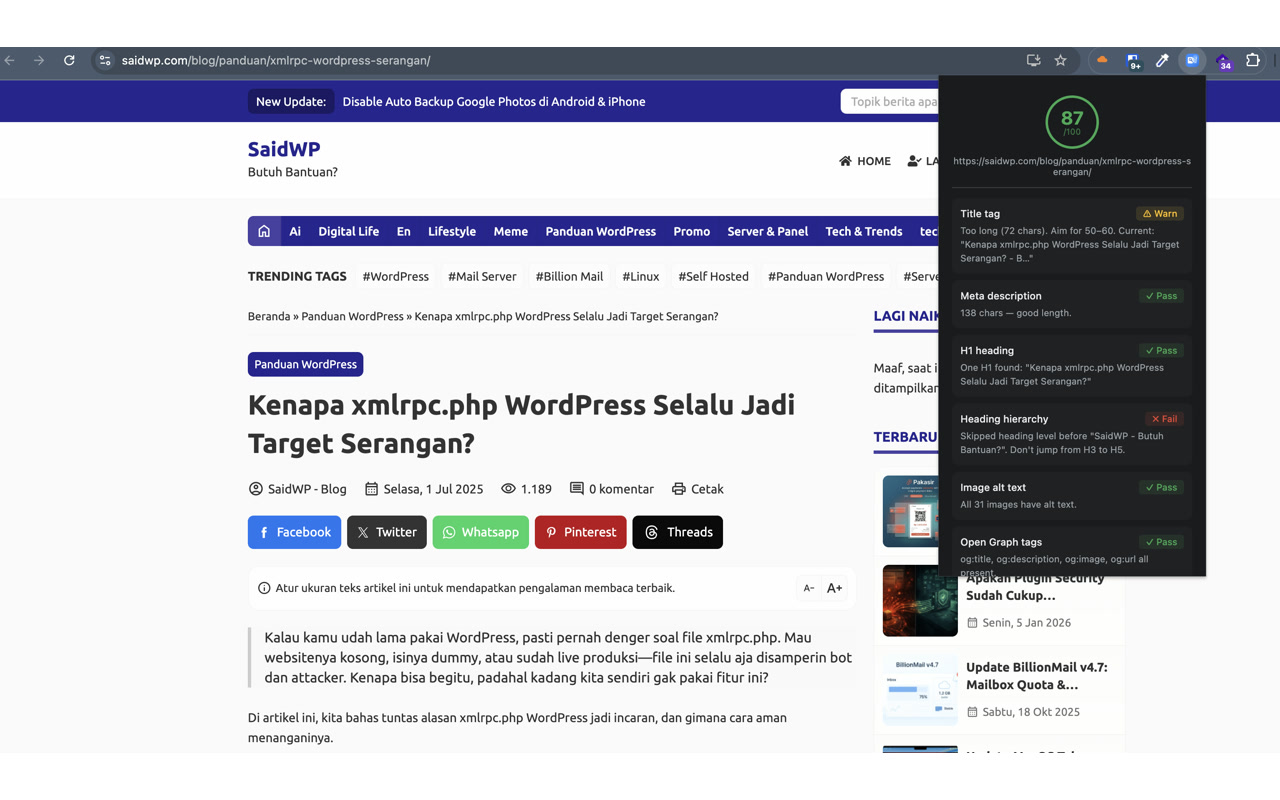Click the Meta description result in SEO panel
The image size is (1280, 800).
tap(1072, 304)
